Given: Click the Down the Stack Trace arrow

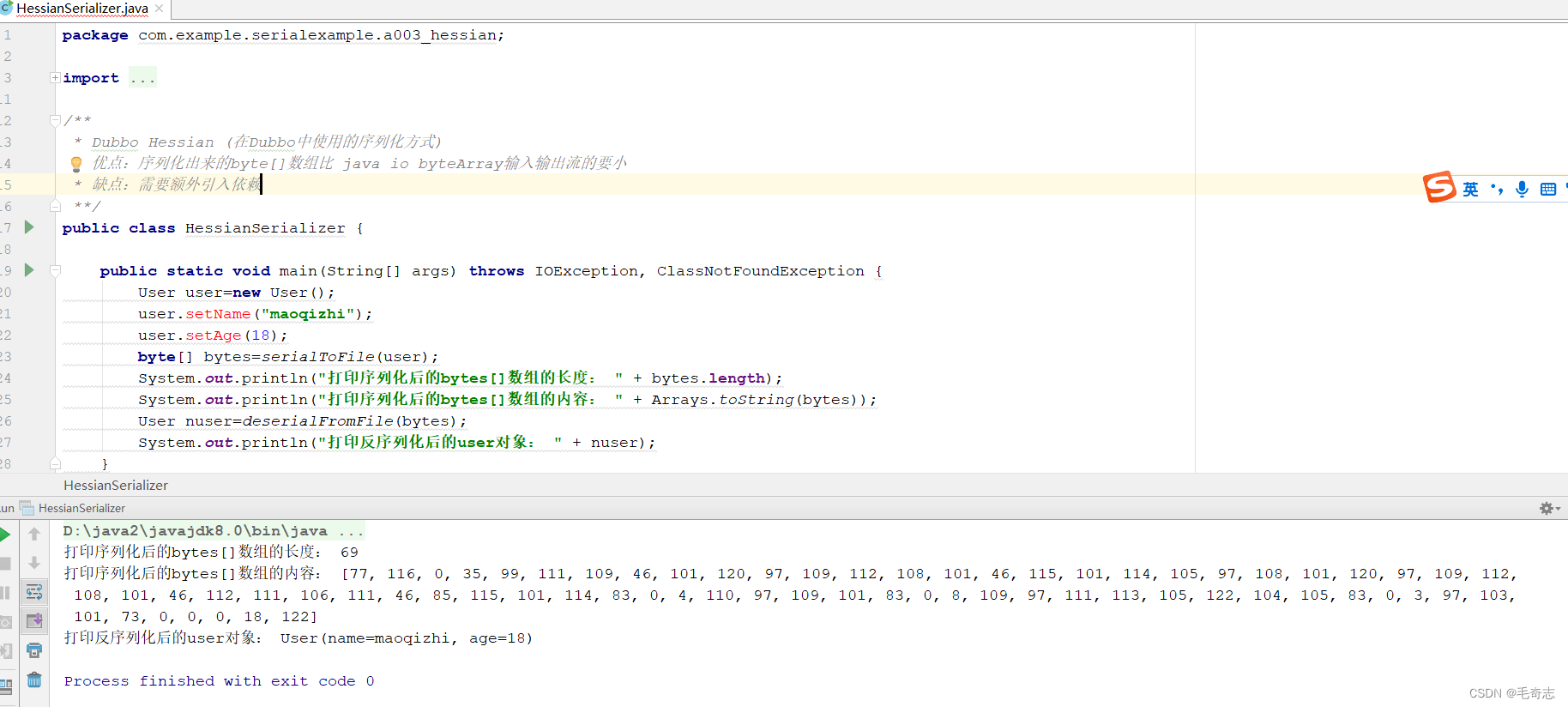Looking at the screenshot, I should [34, 563].
